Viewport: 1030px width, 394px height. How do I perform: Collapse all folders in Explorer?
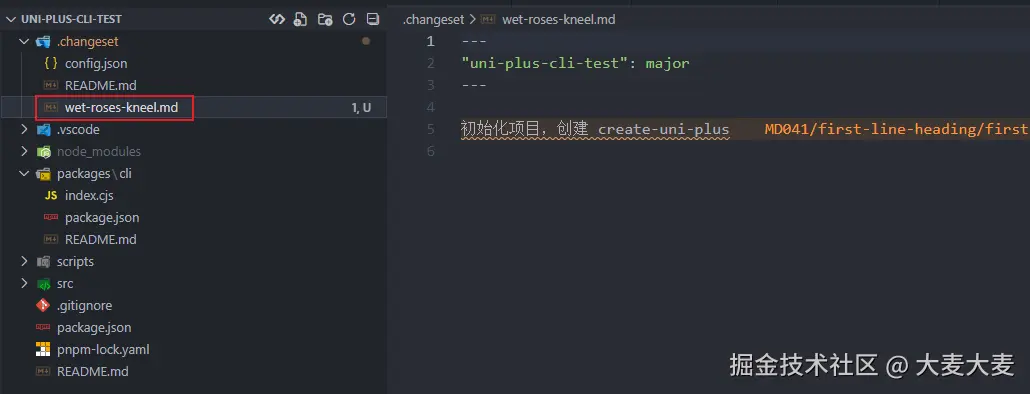click(x=373, y=19)
